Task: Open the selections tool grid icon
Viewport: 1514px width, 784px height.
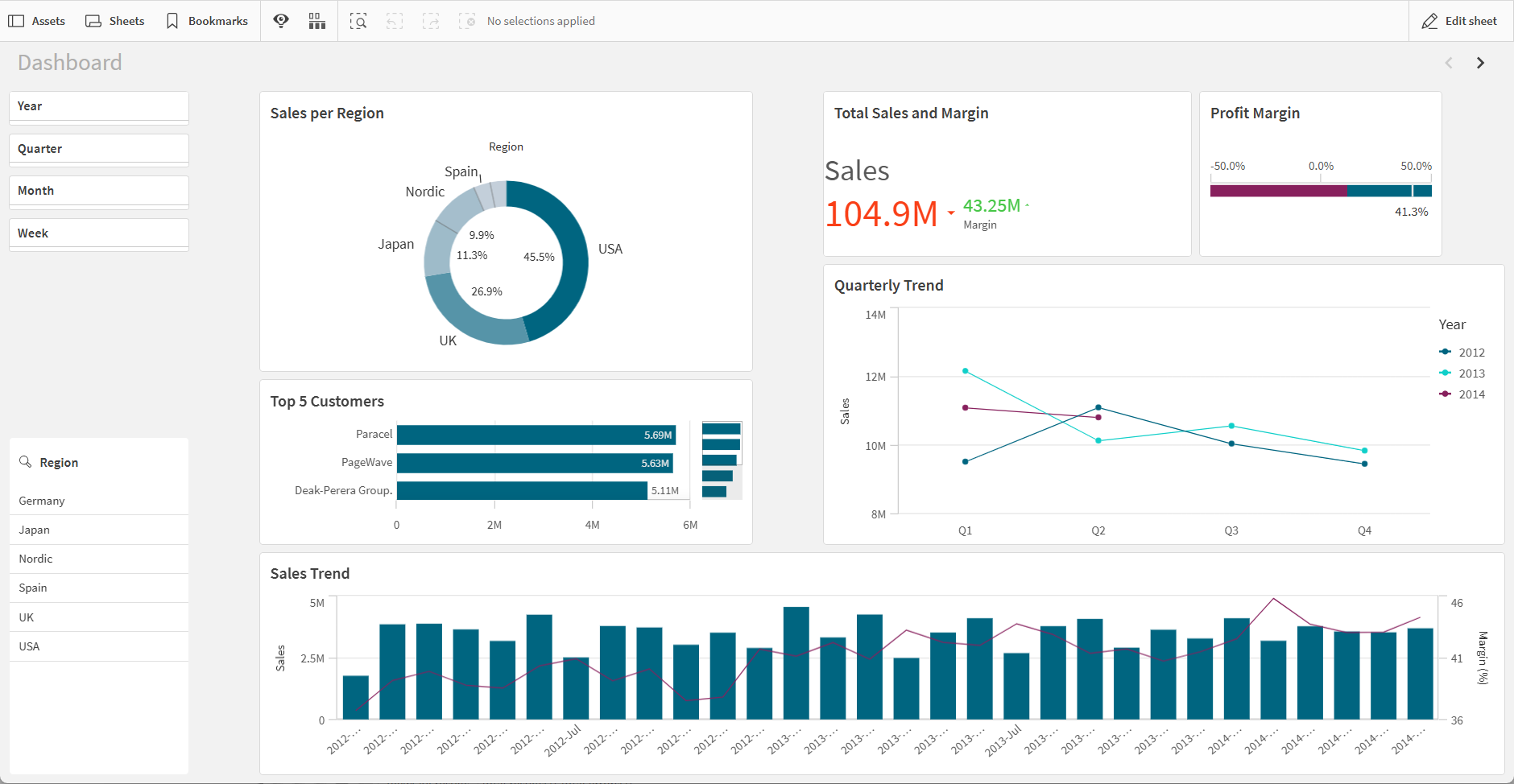Action: click(317, 21)
